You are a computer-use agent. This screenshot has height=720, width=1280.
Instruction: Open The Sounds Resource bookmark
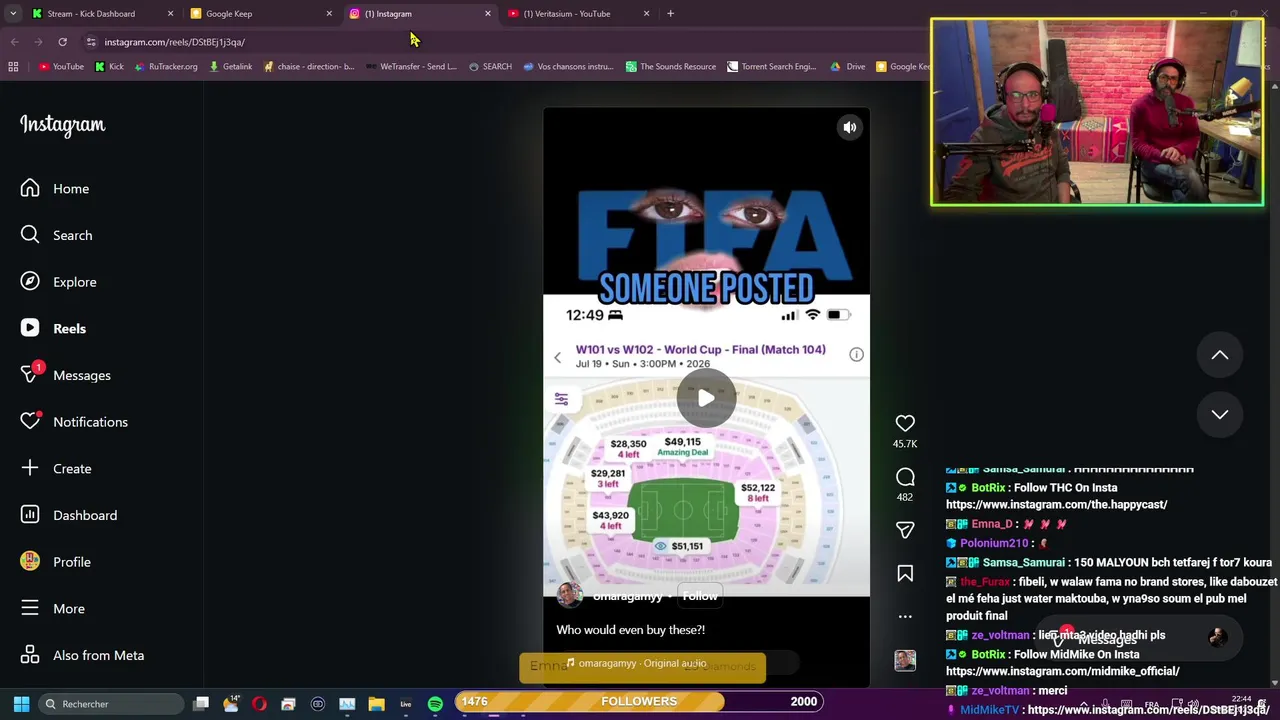click(671, 67)
